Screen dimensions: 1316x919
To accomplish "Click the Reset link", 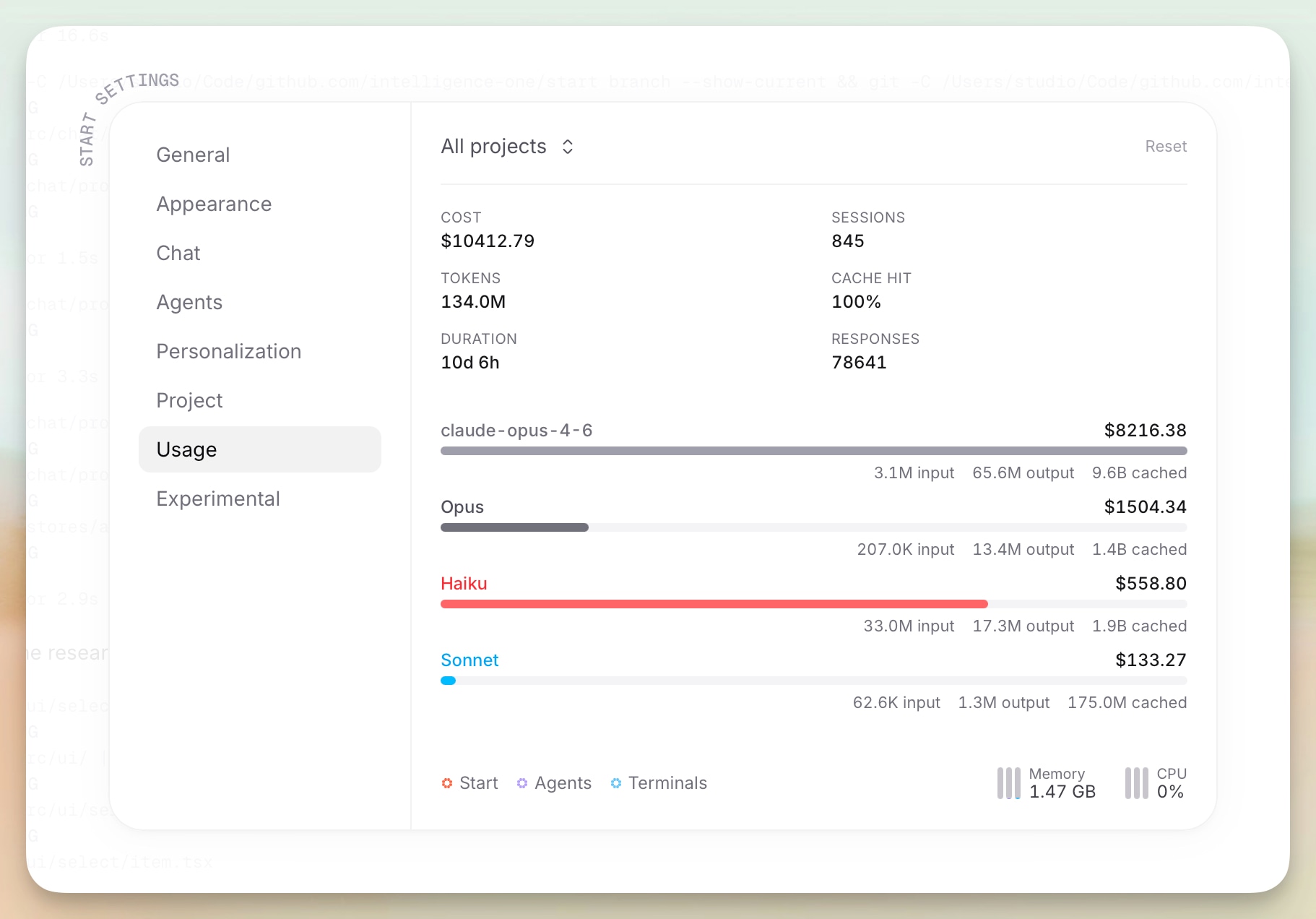I will [1166, 147].
